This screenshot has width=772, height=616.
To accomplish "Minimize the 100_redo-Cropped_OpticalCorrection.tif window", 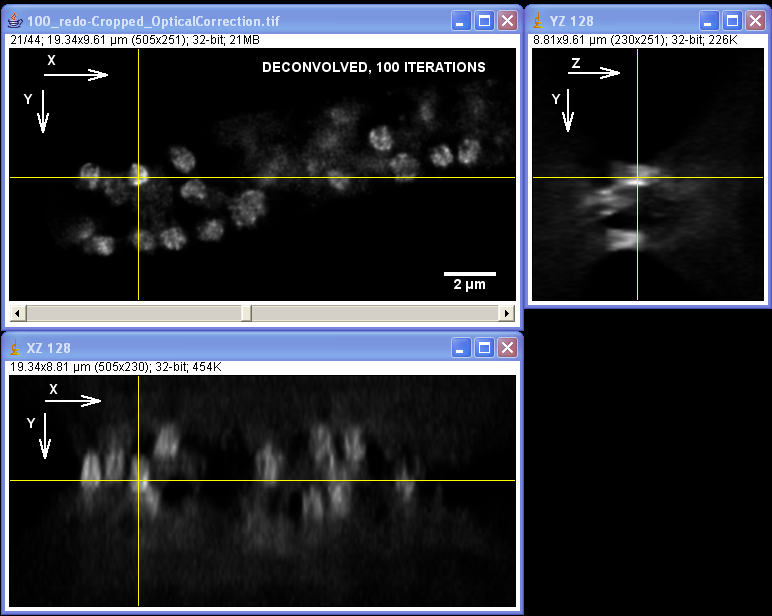I will (x=461, y=21).
